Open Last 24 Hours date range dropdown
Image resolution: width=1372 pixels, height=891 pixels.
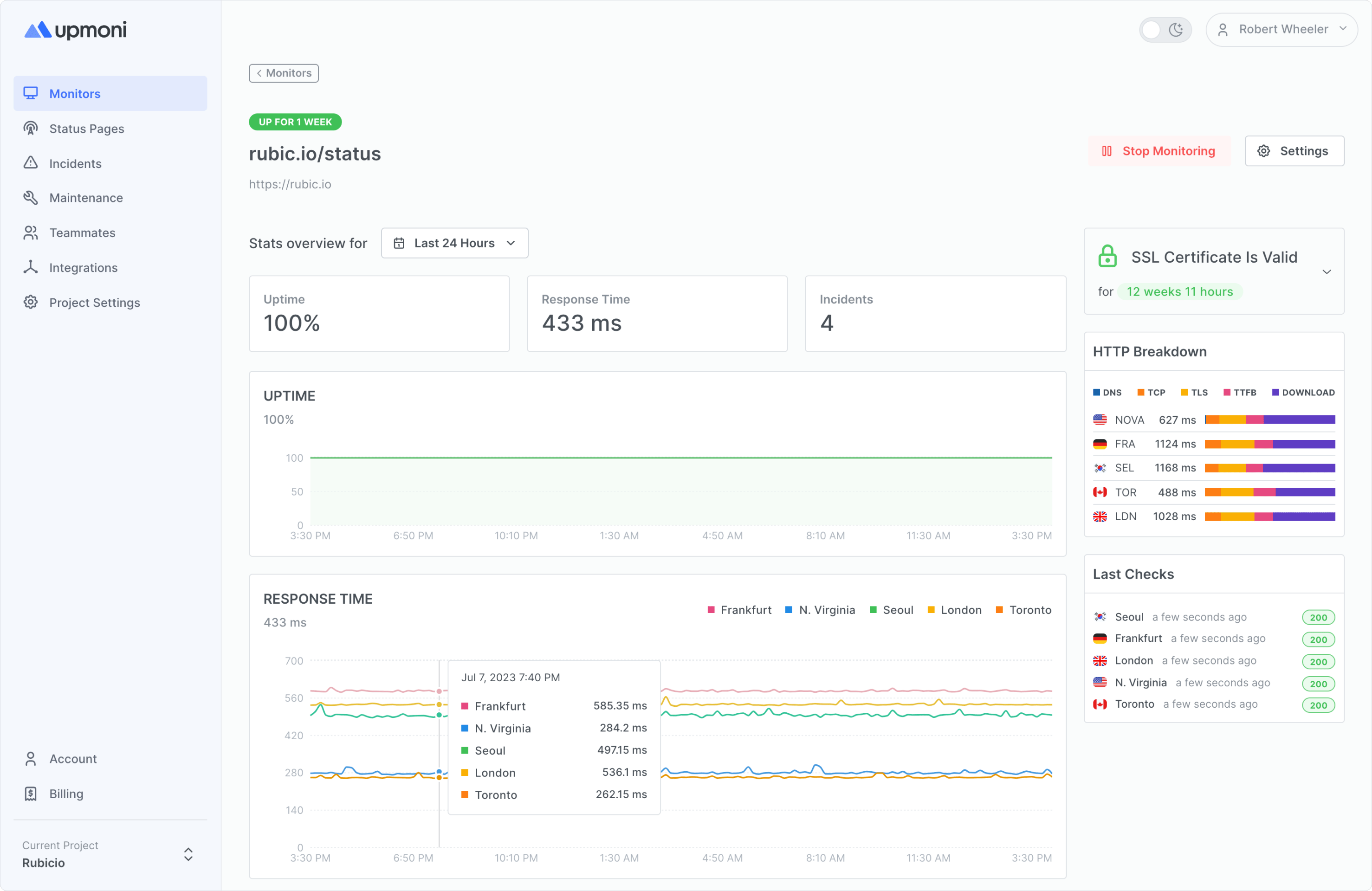pyautogui.click(x=454, y=243)
